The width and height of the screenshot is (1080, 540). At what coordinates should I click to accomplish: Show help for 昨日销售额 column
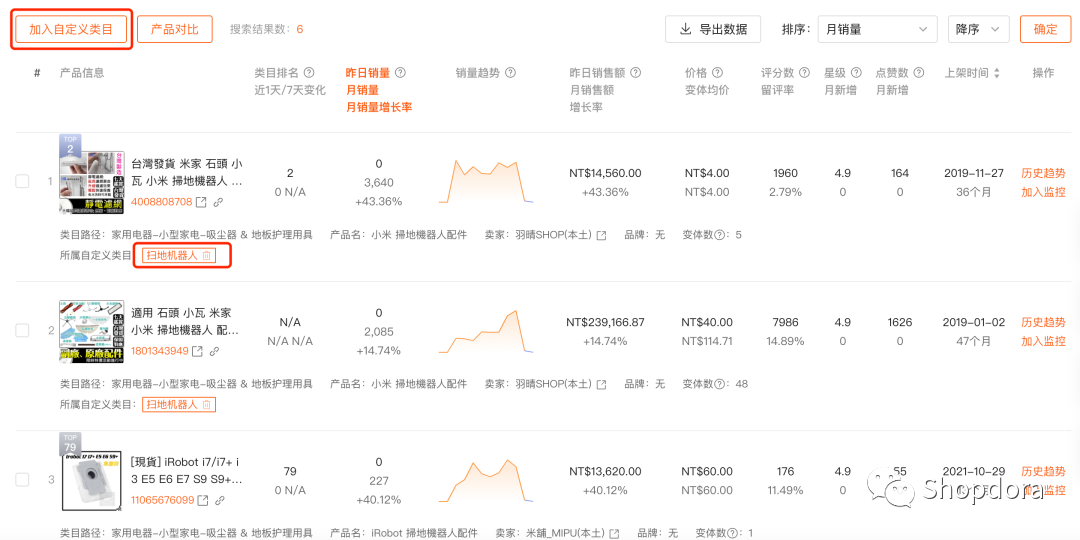636,72
